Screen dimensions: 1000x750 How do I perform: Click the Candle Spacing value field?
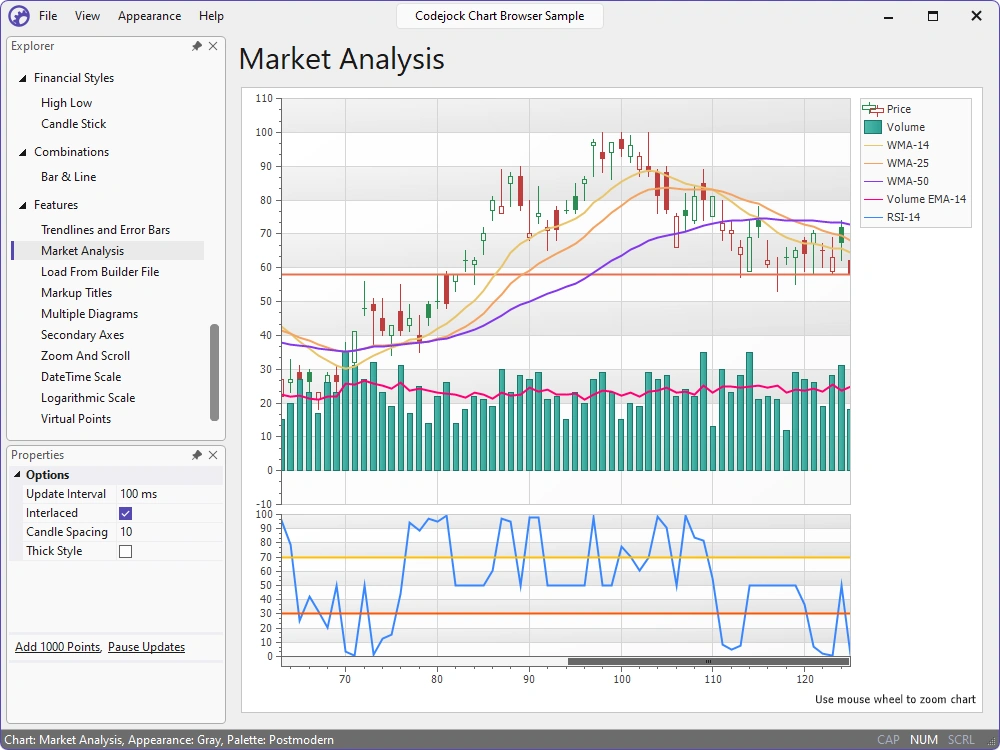click(x=170, y=532)
